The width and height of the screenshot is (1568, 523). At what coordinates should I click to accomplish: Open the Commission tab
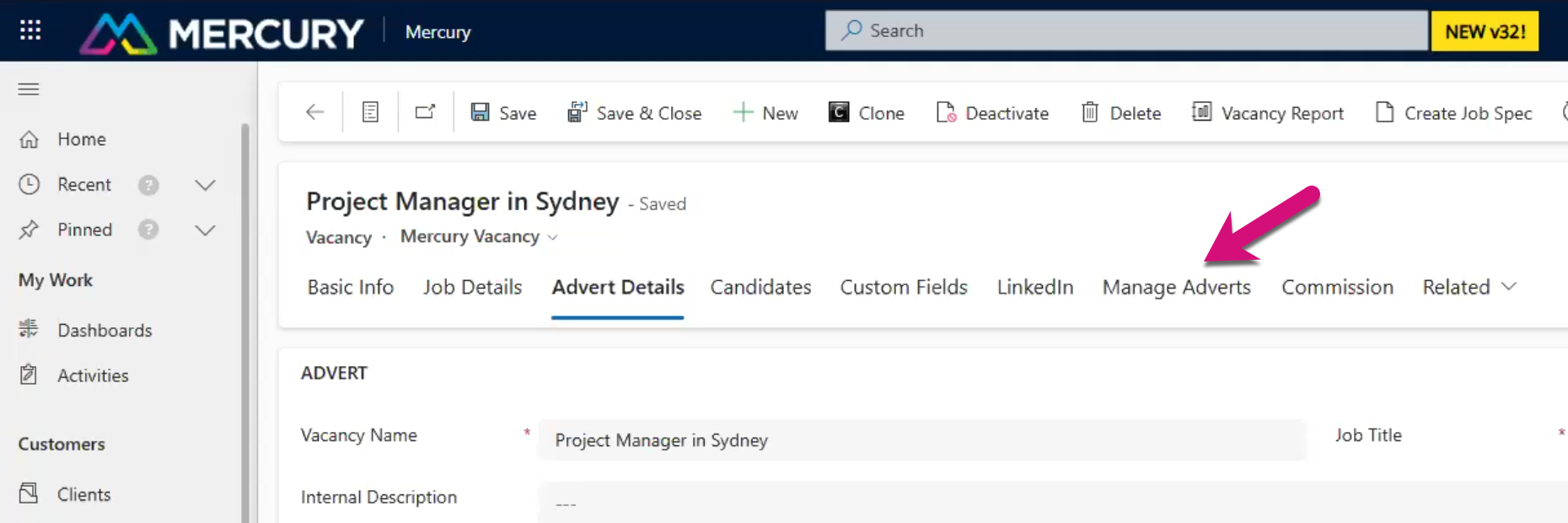point(1337,287)
